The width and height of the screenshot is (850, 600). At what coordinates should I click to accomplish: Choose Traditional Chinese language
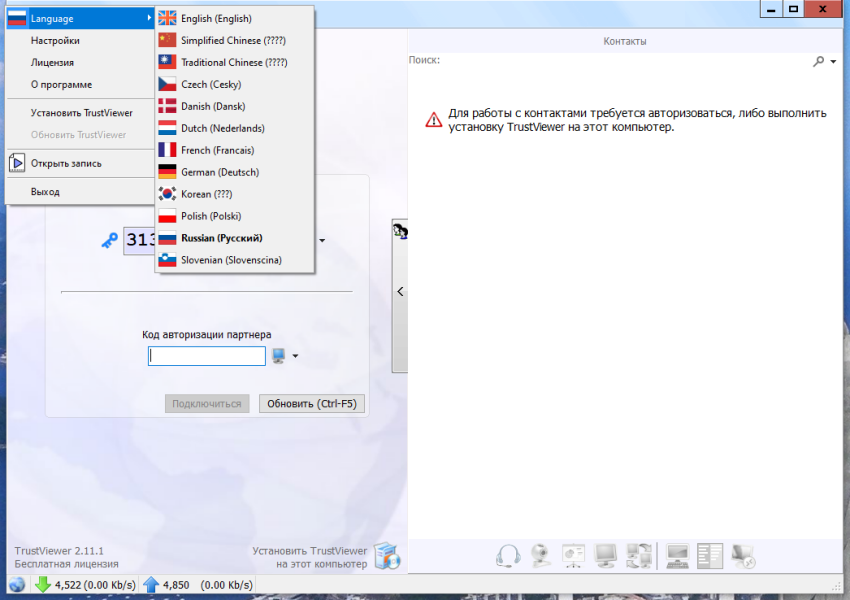235,62
